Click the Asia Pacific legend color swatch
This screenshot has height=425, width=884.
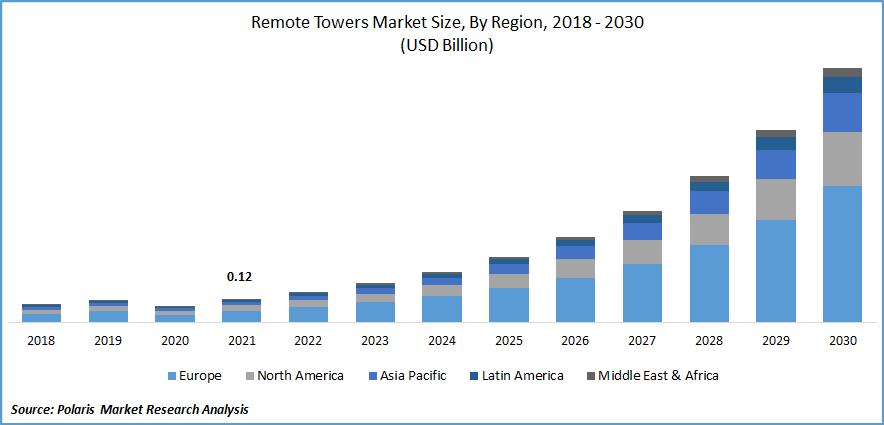tap(373, 376)
